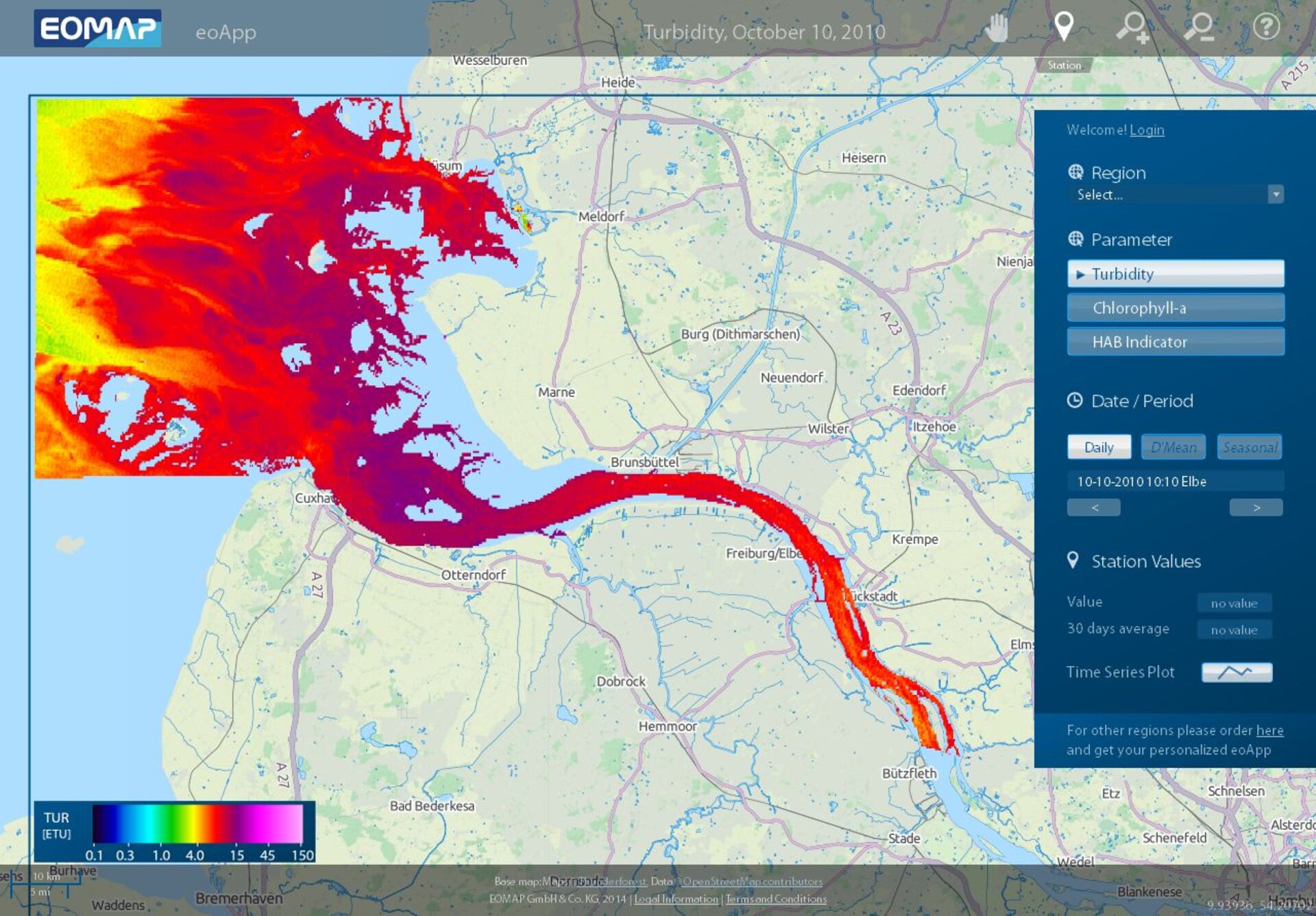Screen dimensions: 1316x916
Task: Click the Otterndorf map label
Action: tap(473, 575)
